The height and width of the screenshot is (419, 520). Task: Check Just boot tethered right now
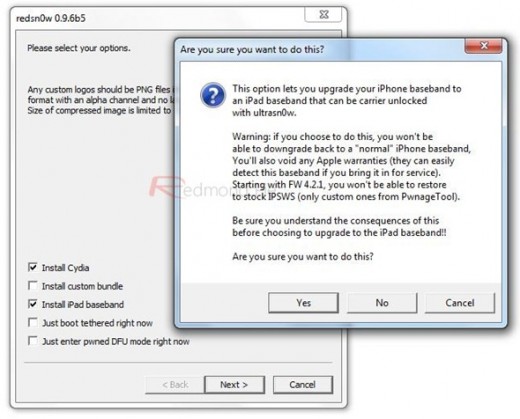tap(33, 322)
